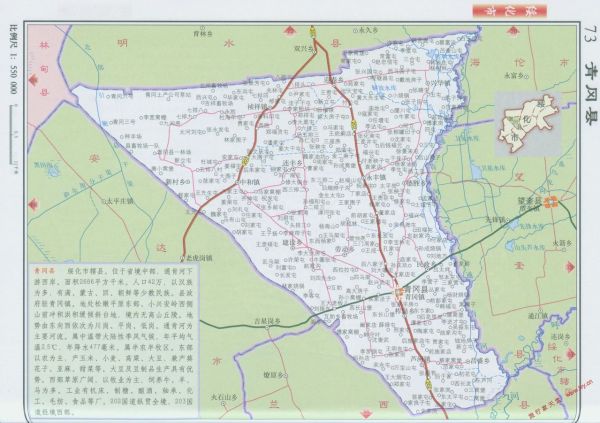Select the 燎原乡 township label
Screen dimensions: 600x423
(275, 376)
